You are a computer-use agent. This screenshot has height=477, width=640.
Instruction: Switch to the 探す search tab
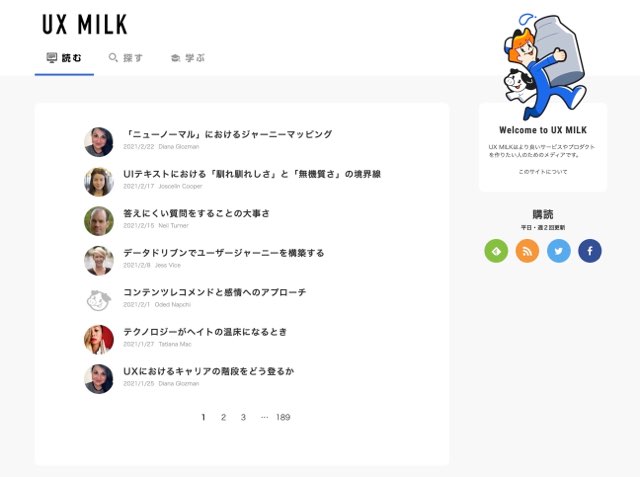(x=126, y=58)
